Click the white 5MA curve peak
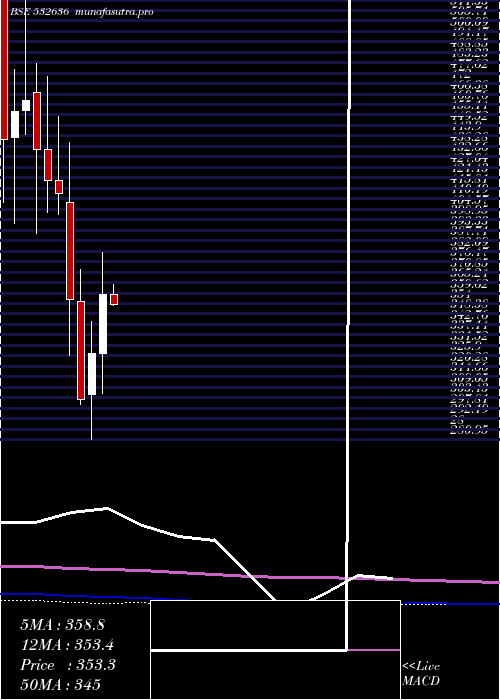The height and width of the screenshot is (700, 500). pyautogui.click(x=107, y=508)
